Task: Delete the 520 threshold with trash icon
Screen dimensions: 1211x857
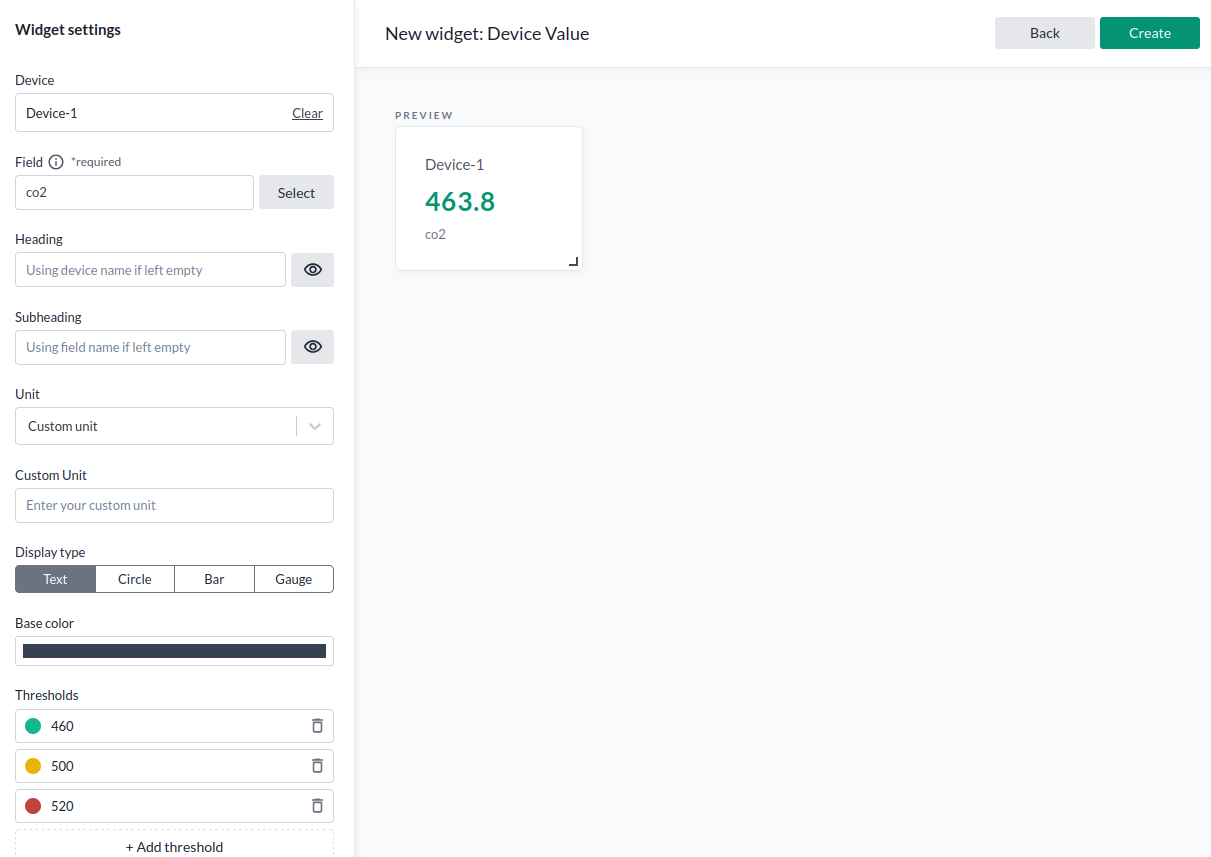Action: [x=317, y=805]
